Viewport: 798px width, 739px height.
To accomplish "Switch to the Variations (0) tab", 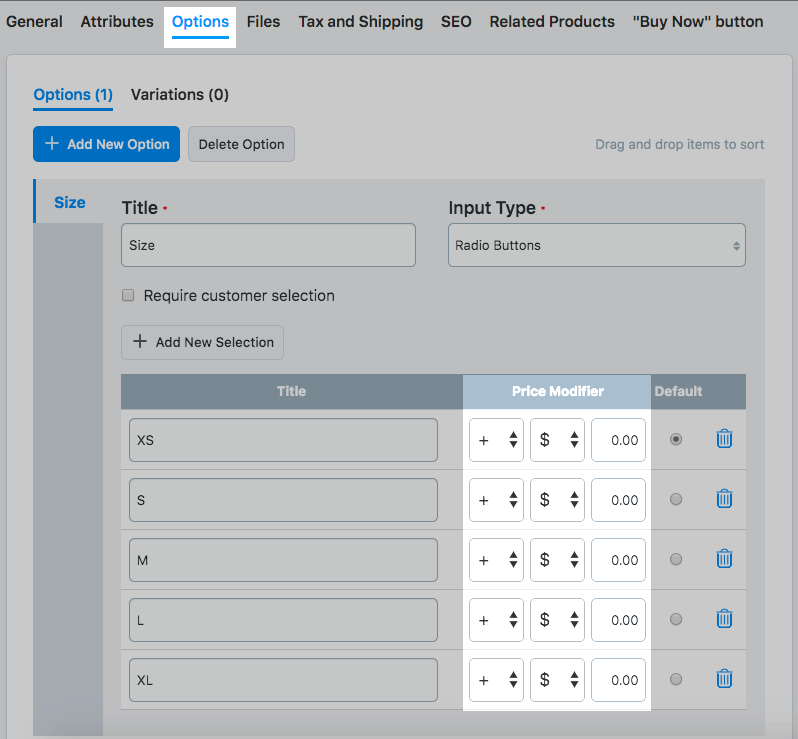I will pos(180,95).
